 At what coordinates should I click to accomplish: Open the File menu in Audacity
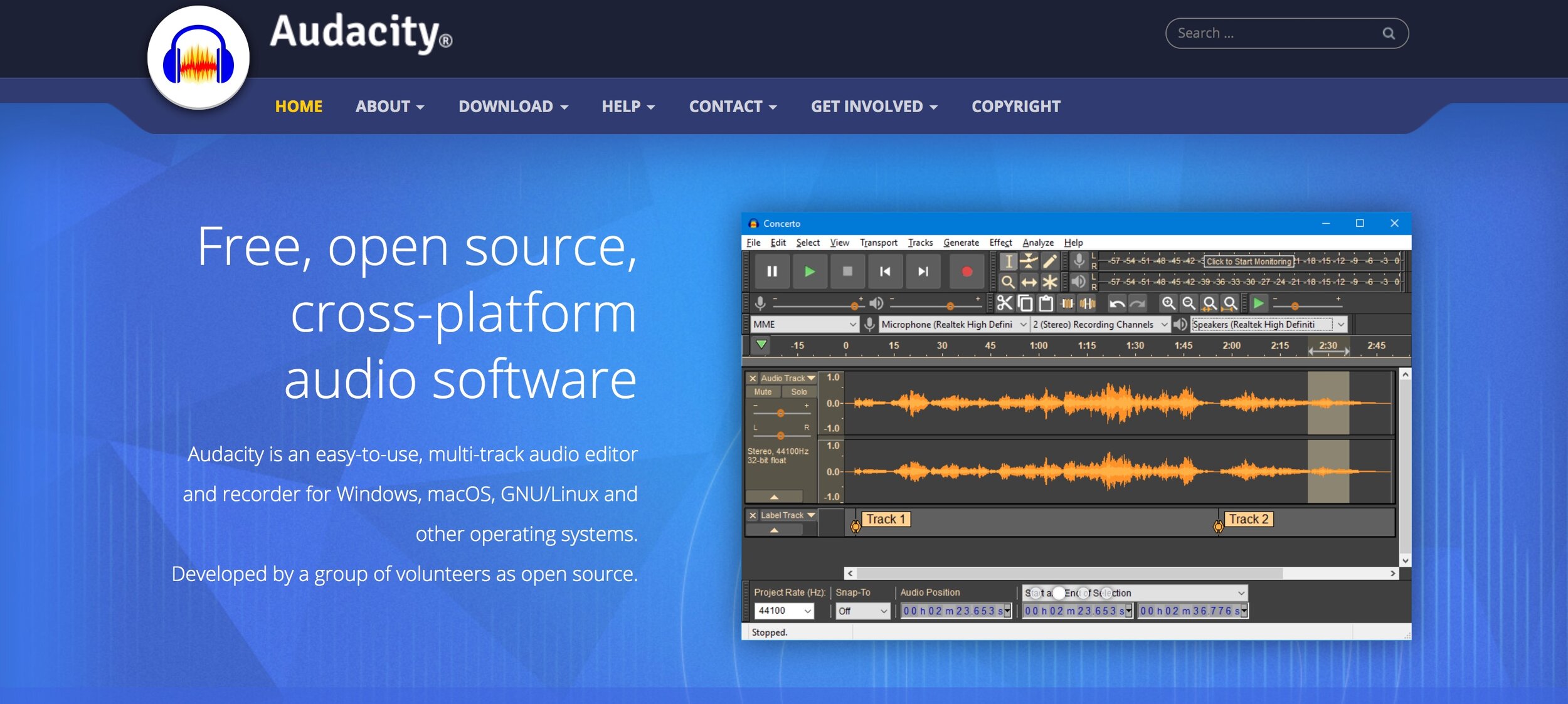click(x=753, y=243)
